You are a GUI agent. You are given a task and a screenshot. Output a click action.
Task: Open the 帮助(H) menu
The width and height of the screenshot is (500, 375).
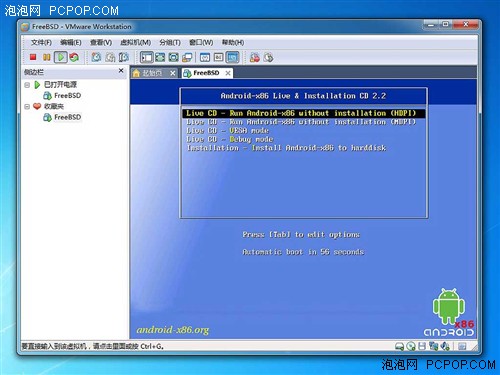[233, 42]
